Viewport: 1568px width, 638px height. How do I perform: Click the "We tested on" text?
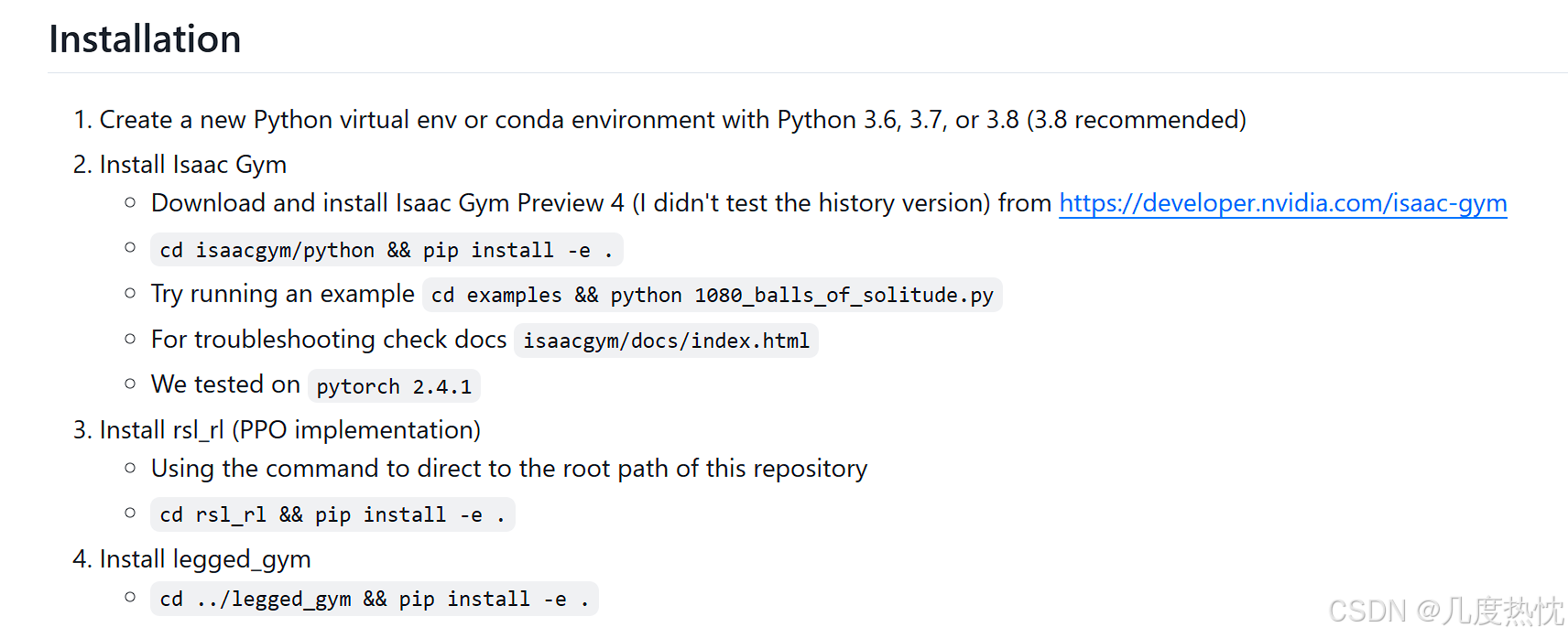pyautogui.click(x=225, y=384)
